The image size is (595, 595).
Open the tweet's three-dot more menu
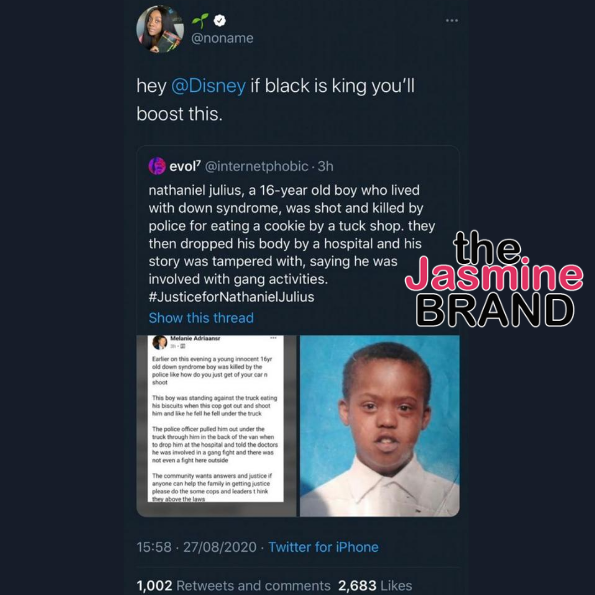tap(452, 20)
